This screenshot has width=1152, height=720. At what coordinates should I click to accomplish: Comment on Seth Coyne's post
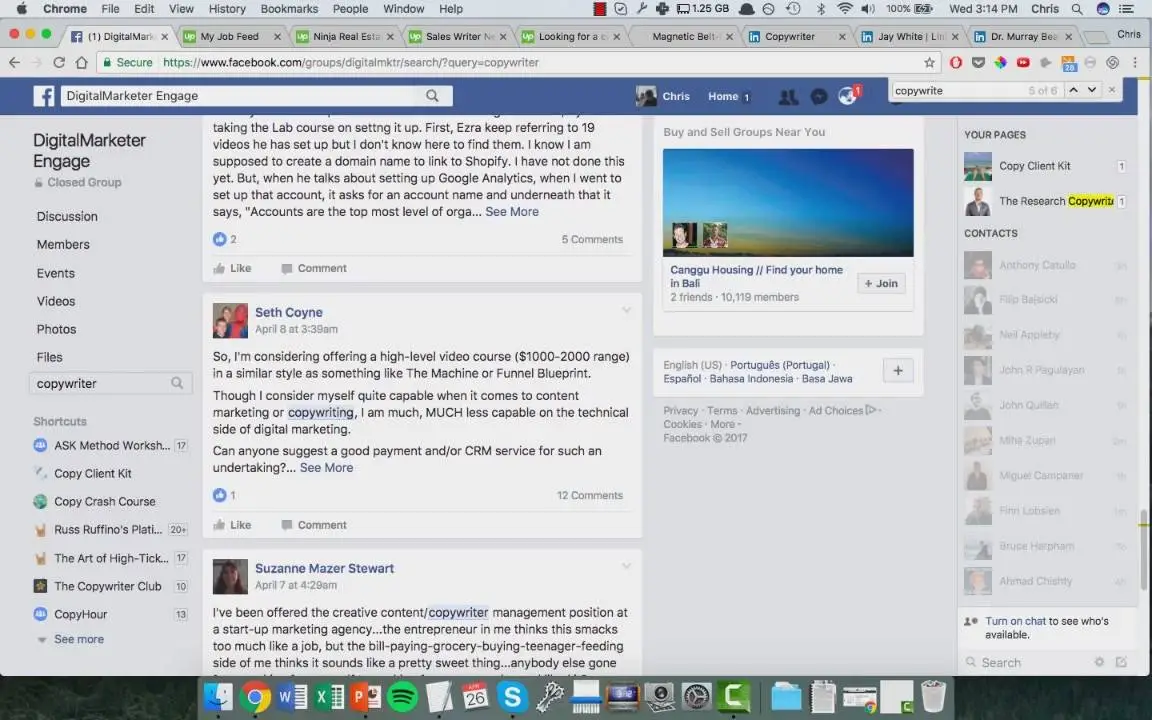[314, 525]
